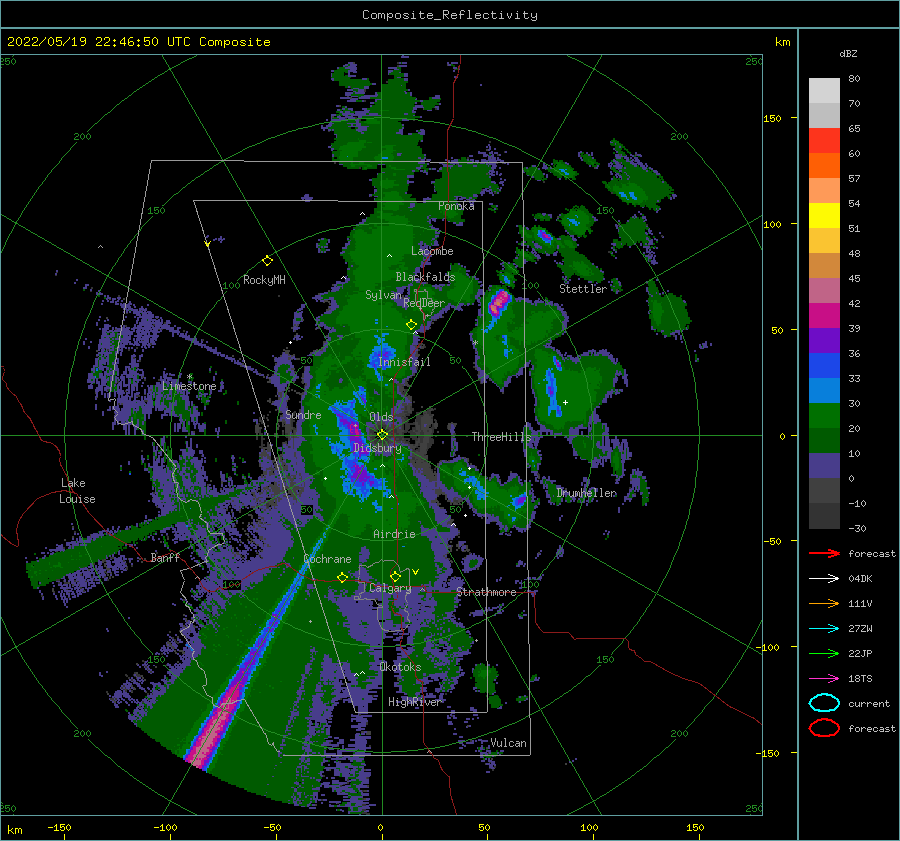Click the Banff label on the map

[165, 558]
